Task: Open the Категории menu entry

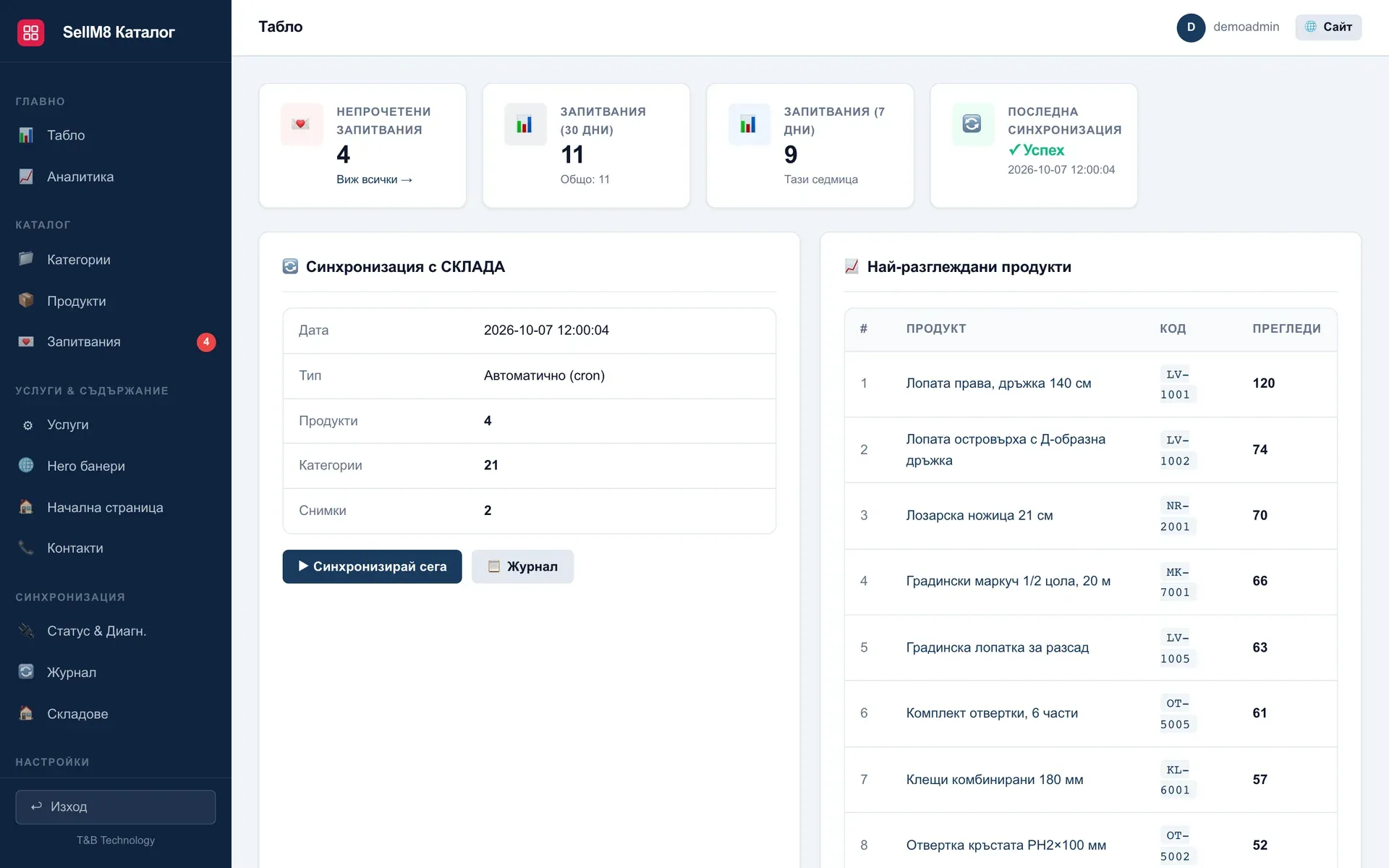Action: click(x=116, y=259)
